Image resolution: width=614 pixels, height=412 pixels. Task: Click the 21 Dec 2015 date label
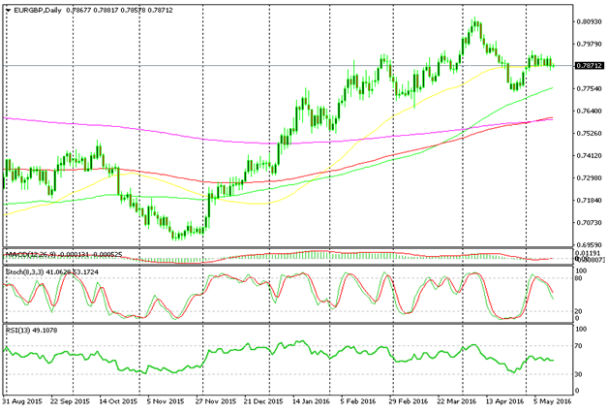(263, 402)
